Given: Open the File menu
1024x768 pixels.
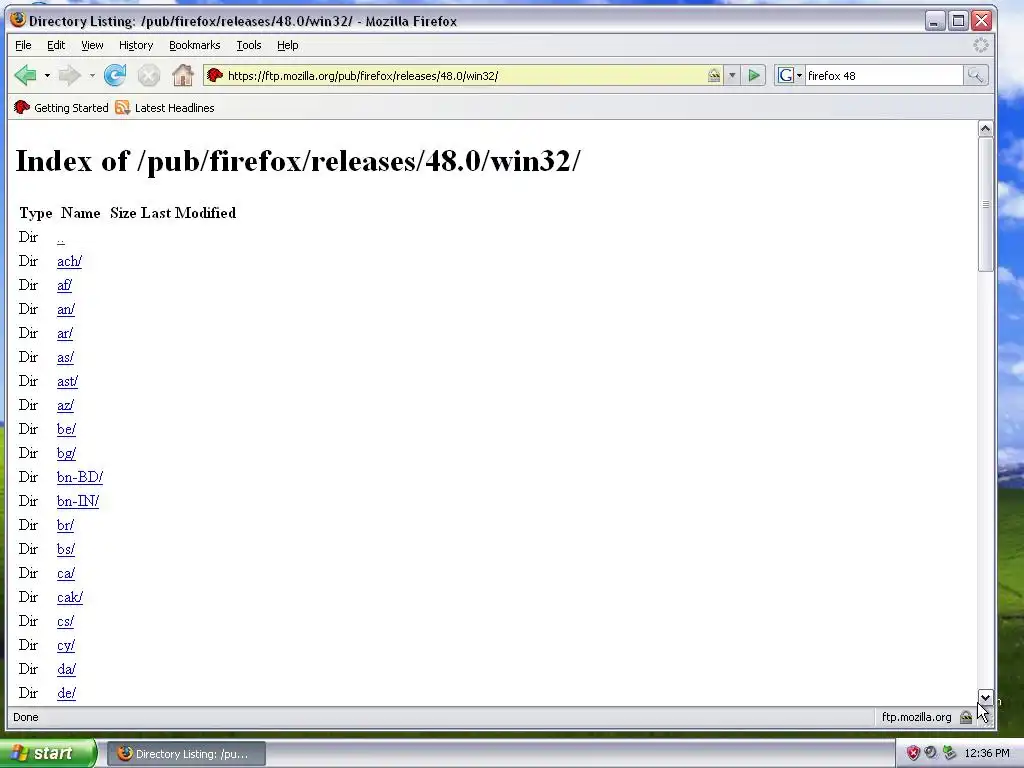Looking at the screenshot, I should [x=23, y=45].
